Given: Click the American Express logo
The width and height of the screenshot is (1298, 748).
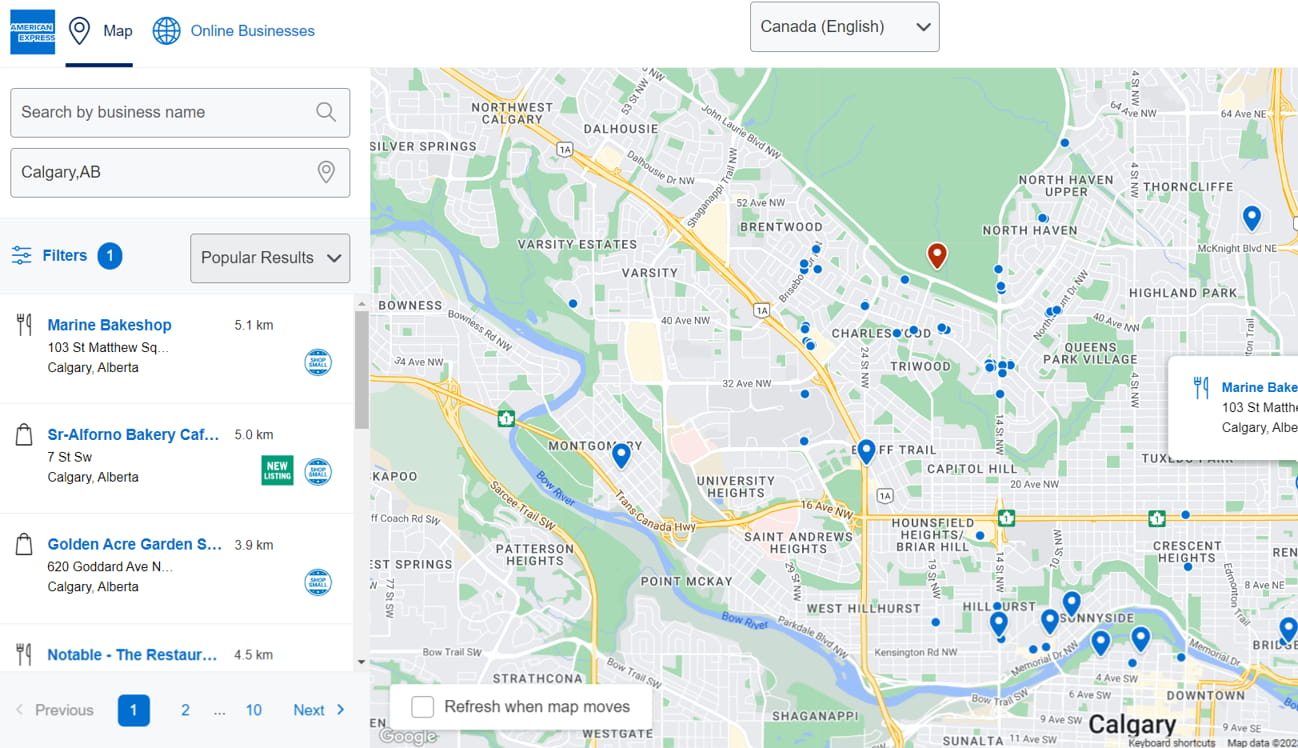Looking at the screenshot, I should coord(32,30).
